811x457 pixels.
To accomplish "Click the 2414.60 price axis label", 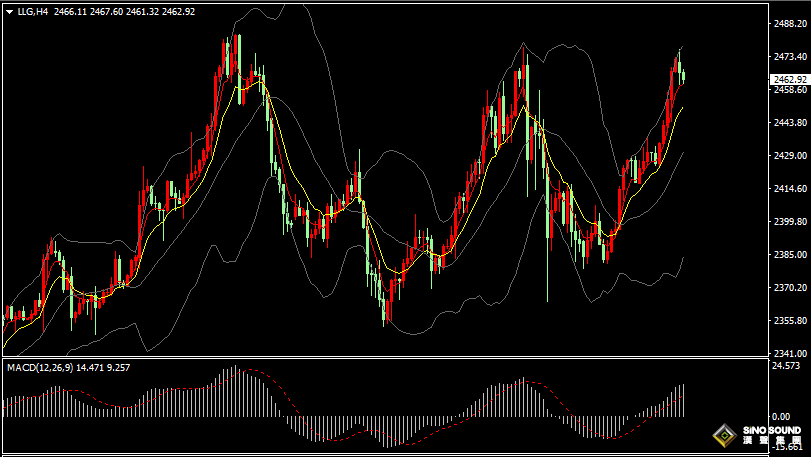I will coord(789,189).
